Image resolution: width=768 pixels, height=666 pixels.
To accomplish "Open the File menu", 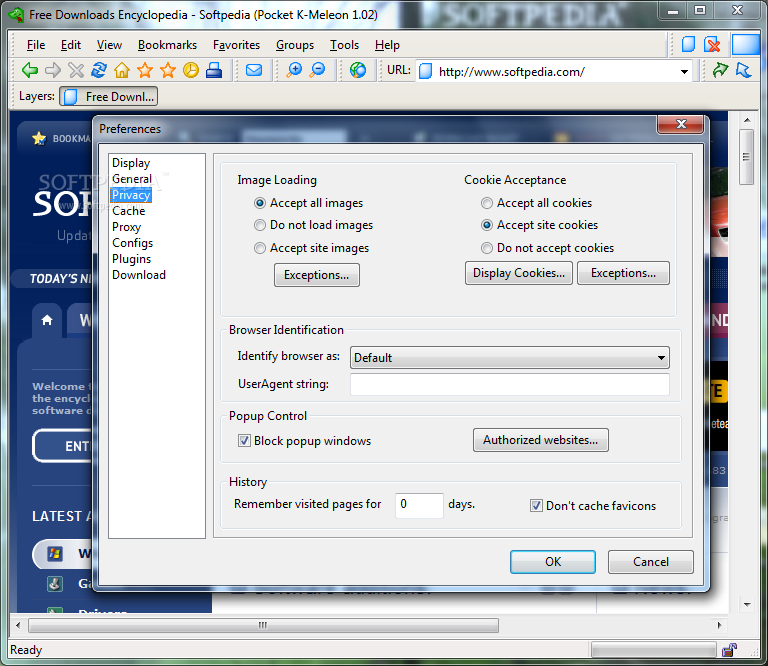I will tap(36, 45).
